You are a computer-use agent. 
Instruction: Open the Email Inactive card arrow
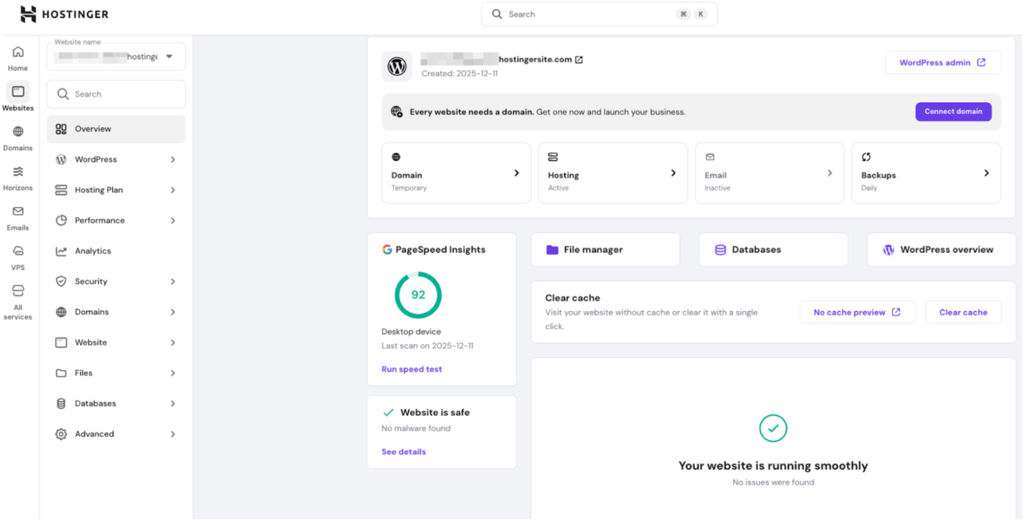click(x=829, y=173)
